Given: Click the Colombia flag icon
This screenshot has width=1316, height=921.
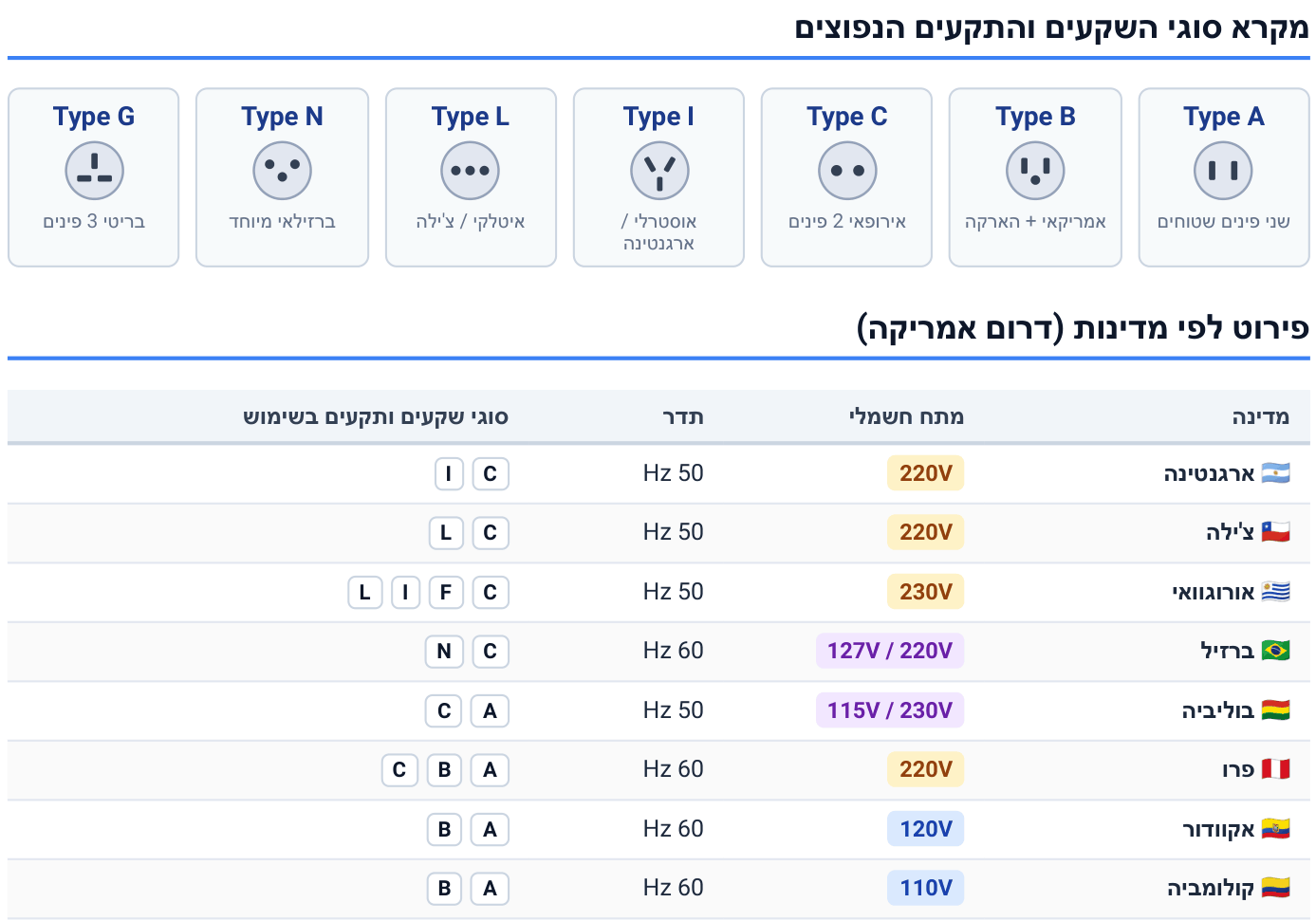Looking at the screenshot, I should 1275,888.
